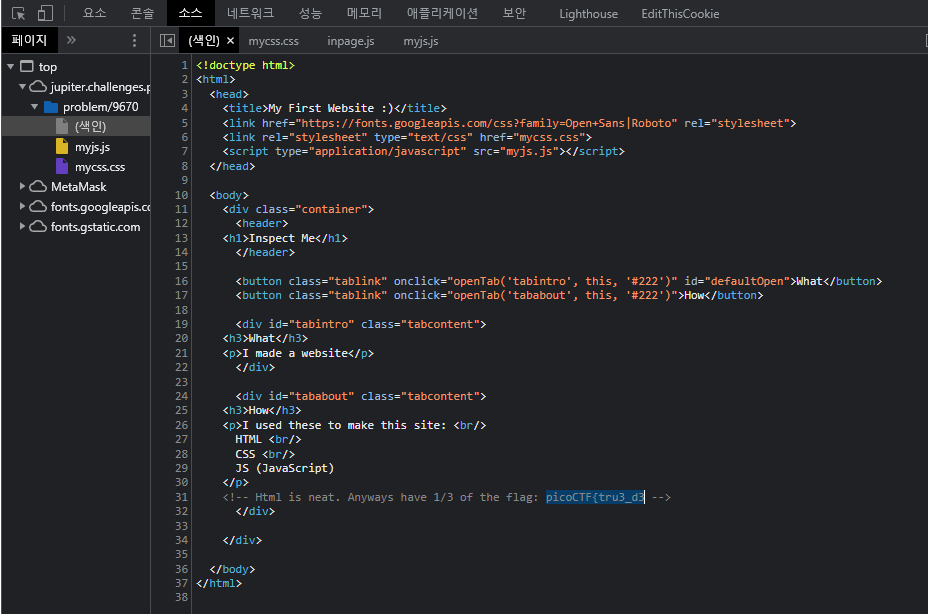928x614 pixels.
Task: Collapse the problem/9670 folder arrow
Action: click(34, 107)
